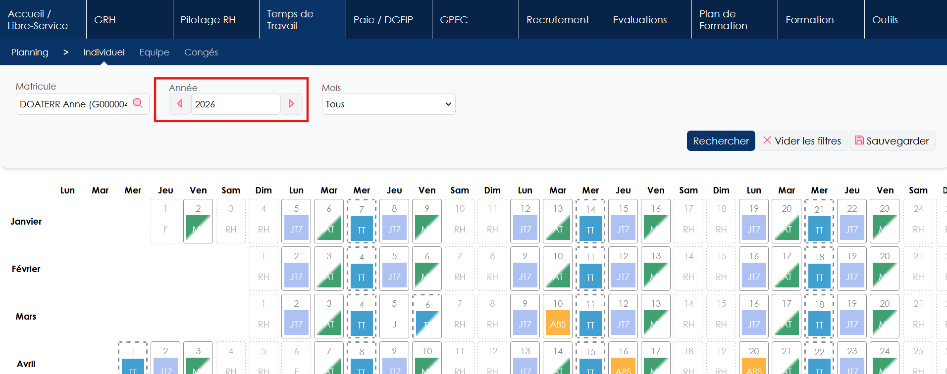947x374 pixels.
Task: Go to the previous year with the left arrow
Action: tap(180, 104)
